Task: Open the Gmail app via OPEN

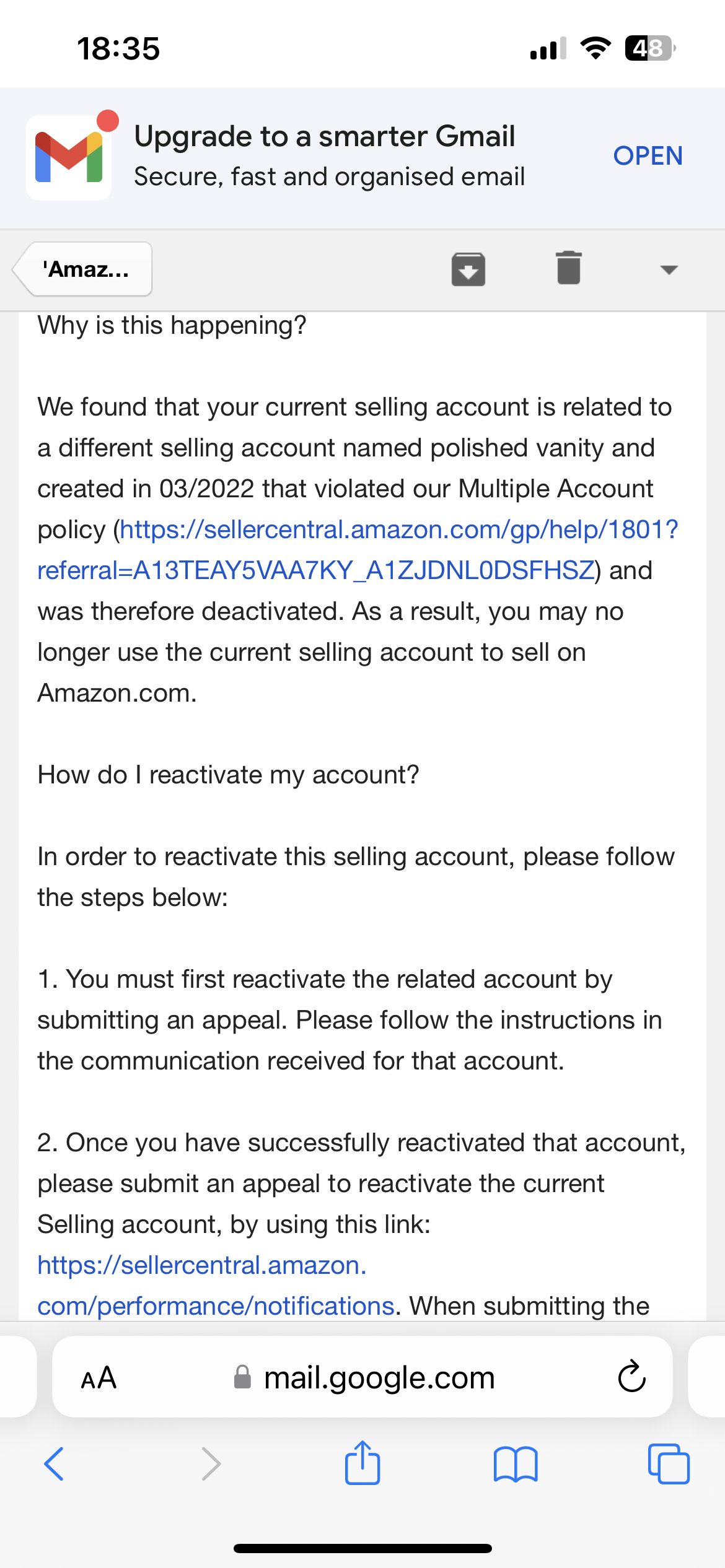Action: pyautogui.click(x=648, y=156)
